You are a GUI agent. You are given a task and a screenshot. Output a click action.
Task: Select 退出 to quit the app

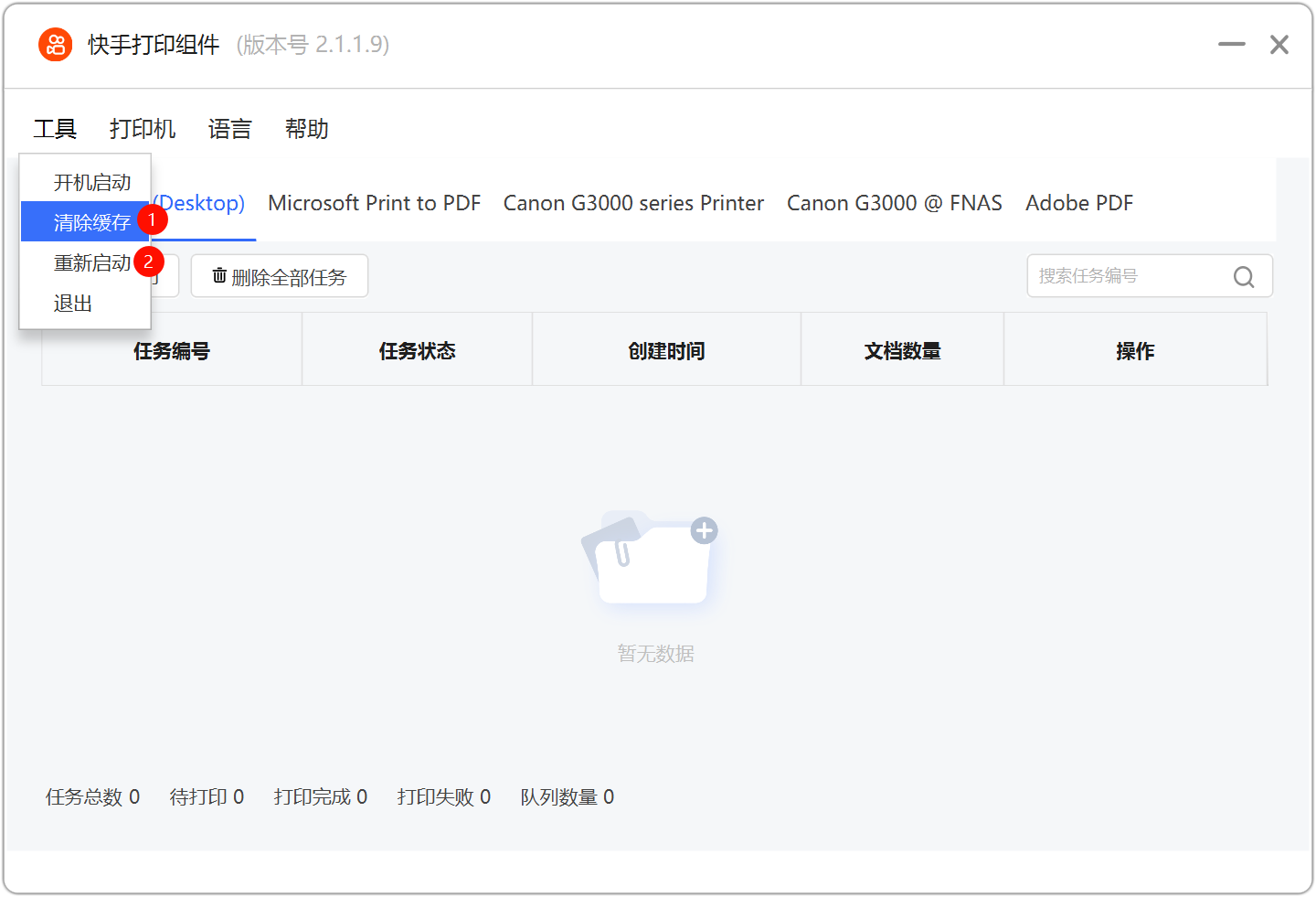click(73, 303)
